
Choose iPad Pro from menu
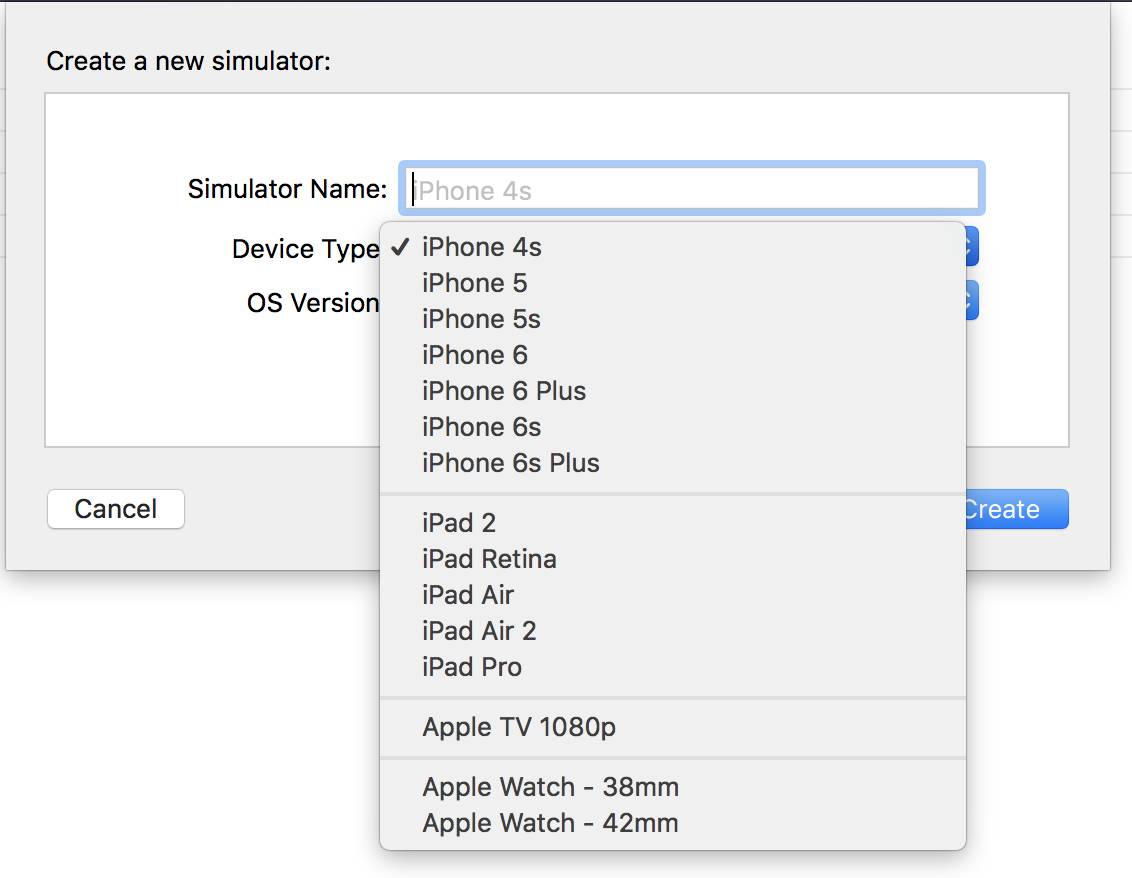point(673,667)
